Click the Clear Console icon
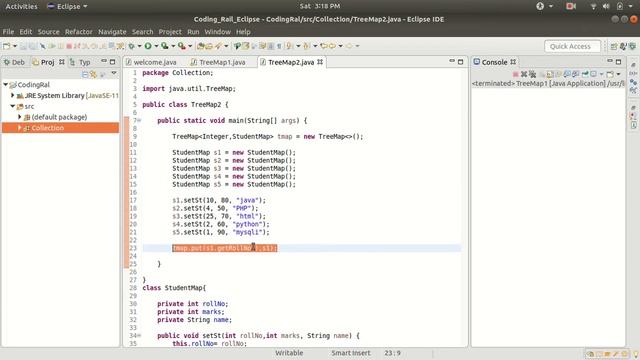The image size is (640, 360). click(x=542, y=74)
